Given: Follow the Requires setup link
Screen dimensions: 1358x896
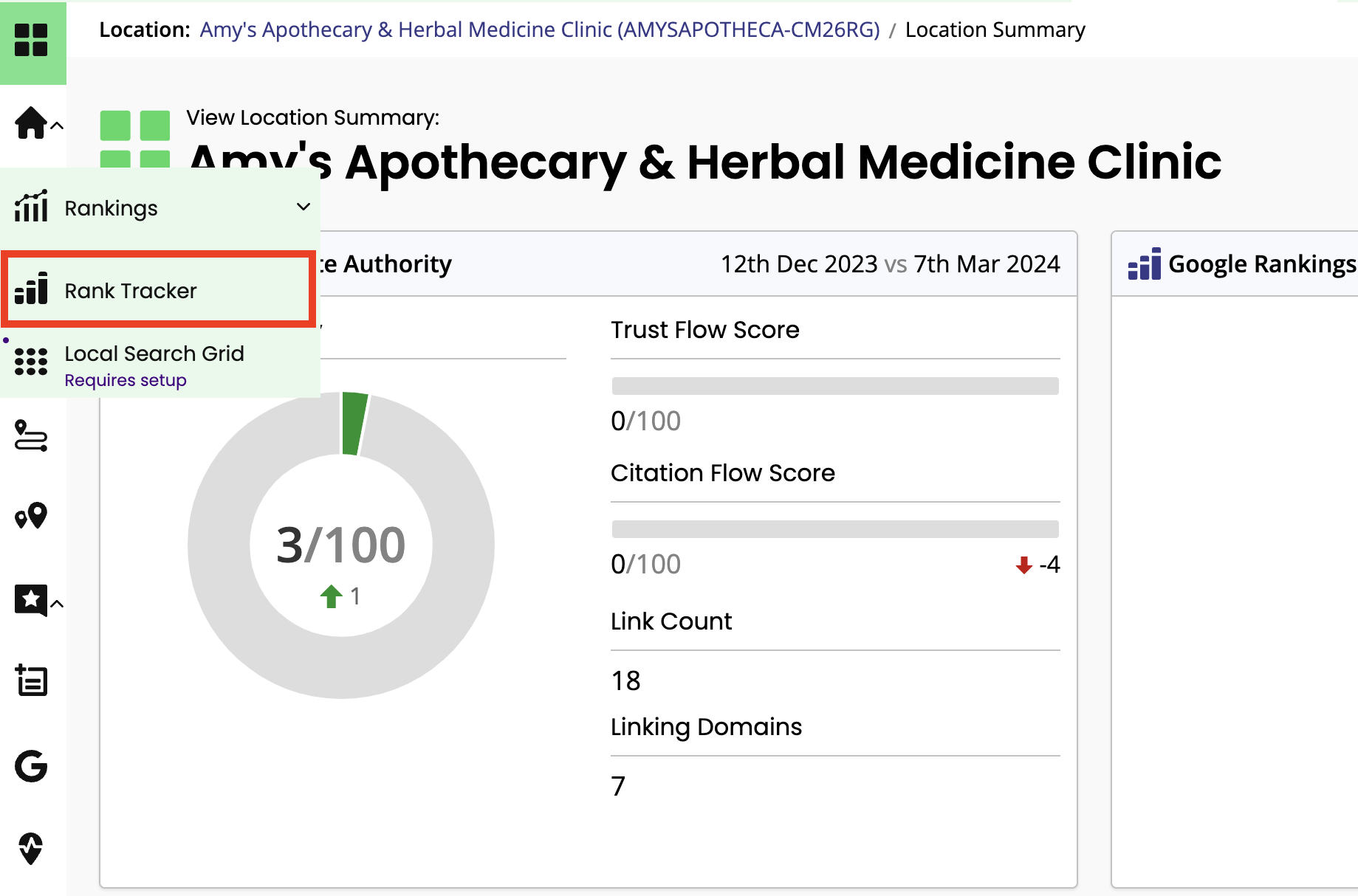Looking at the screenshot, I should (126, 380).
